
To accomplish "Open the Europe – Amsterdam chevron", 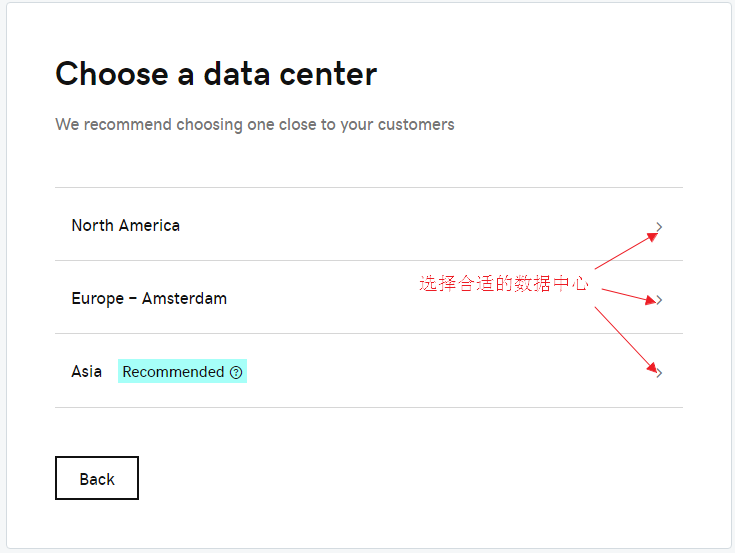I will (659, 300).
